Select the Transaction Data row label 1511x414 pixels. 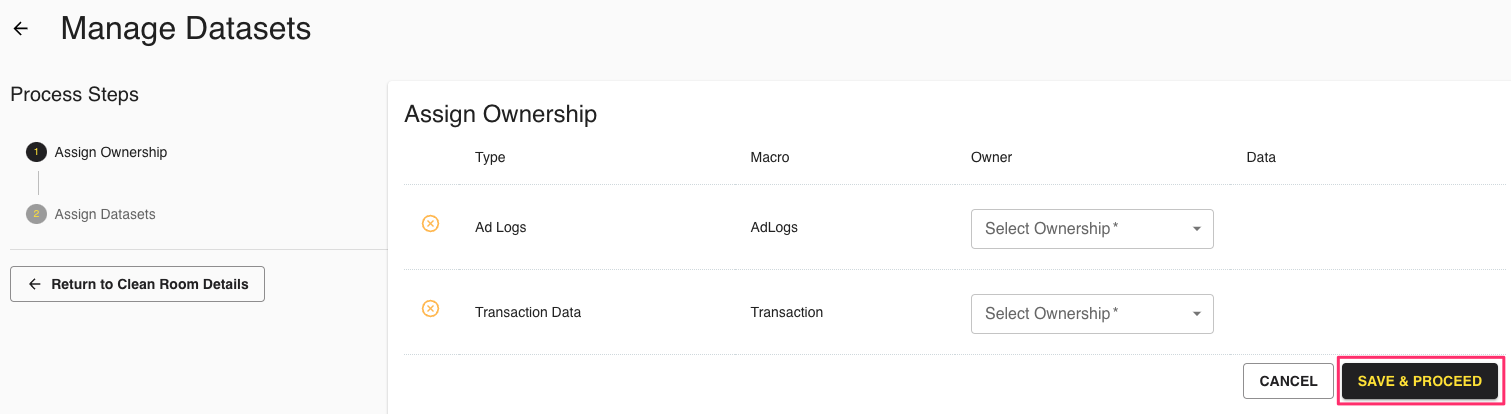(528, 312)
